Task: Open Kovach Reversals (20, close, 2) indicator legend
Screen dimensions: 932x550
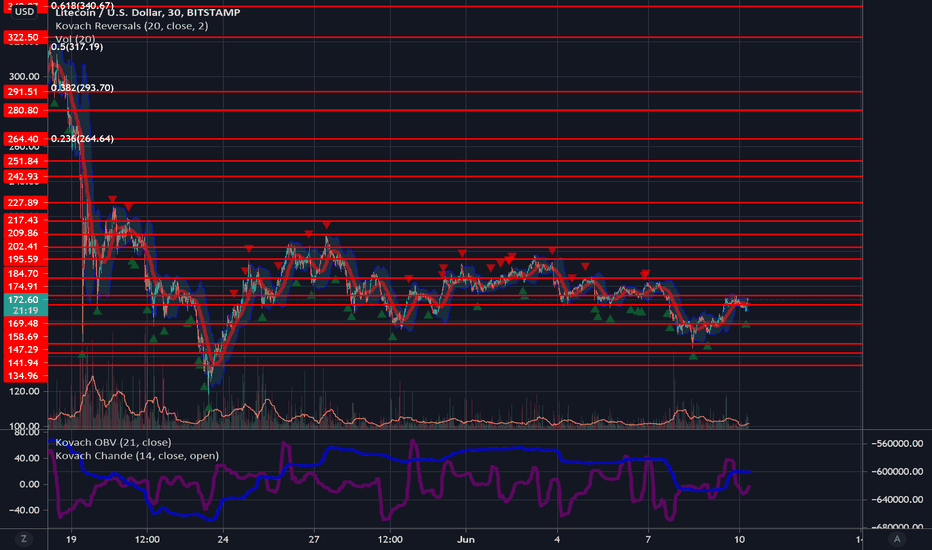Action: tap(131, 26)
